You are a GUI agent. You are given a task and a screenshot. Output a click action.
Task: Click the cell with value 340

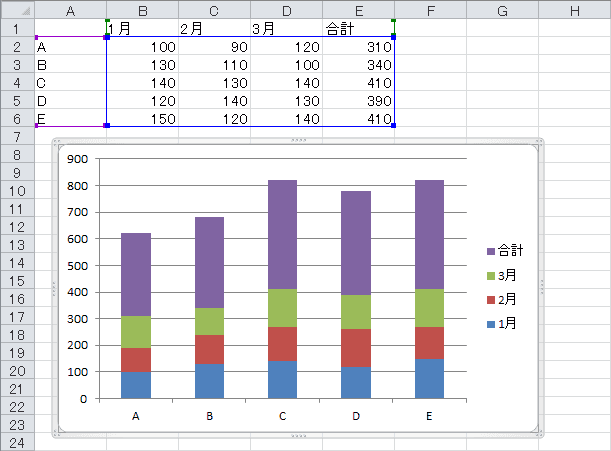coord(358,65)
